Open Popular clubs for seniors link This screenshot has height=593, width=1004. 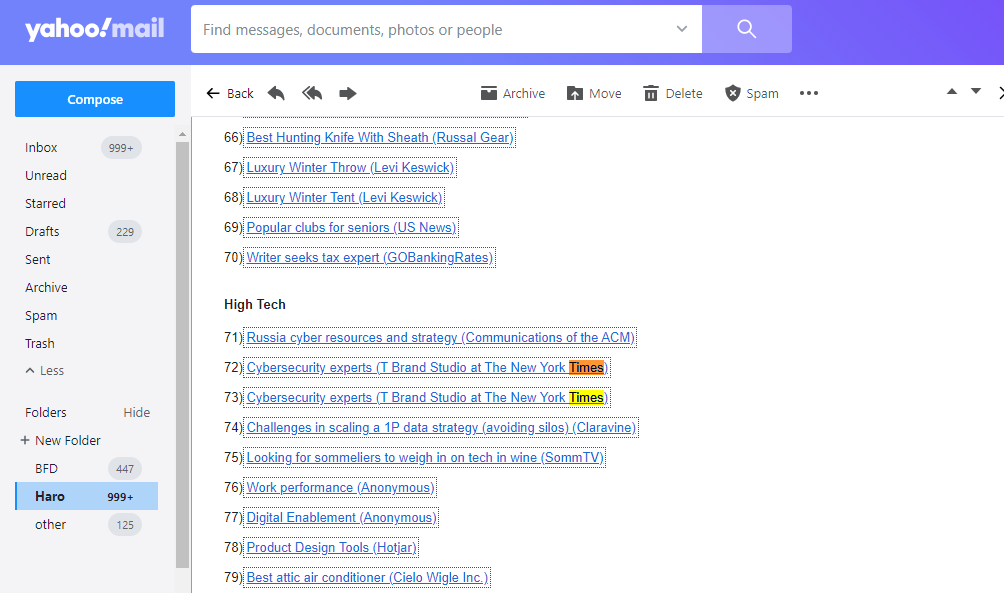352,228
